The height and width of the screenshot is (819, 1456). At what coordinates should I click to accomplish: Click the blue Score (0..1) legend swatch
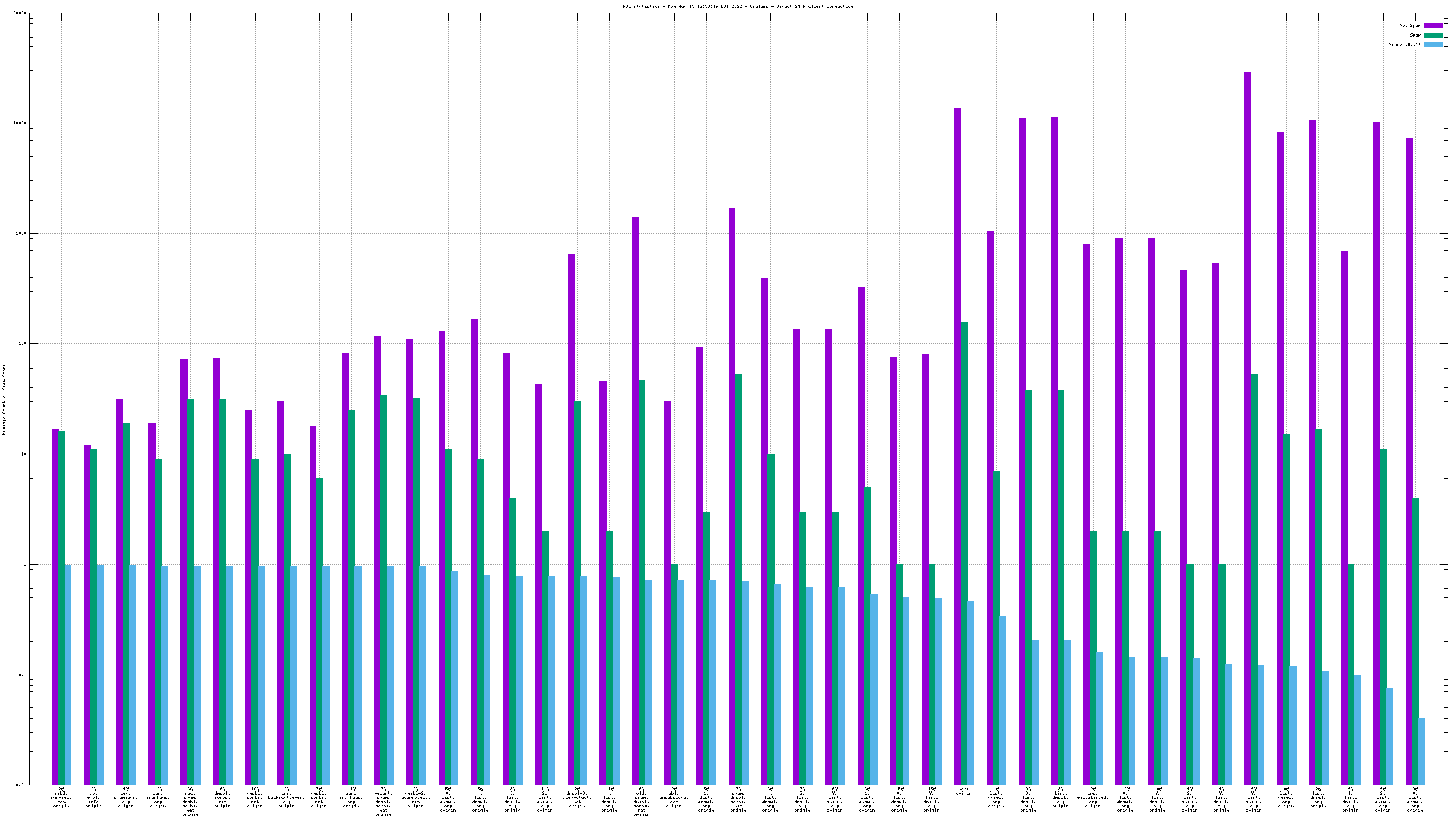[x=1433, y=44]
